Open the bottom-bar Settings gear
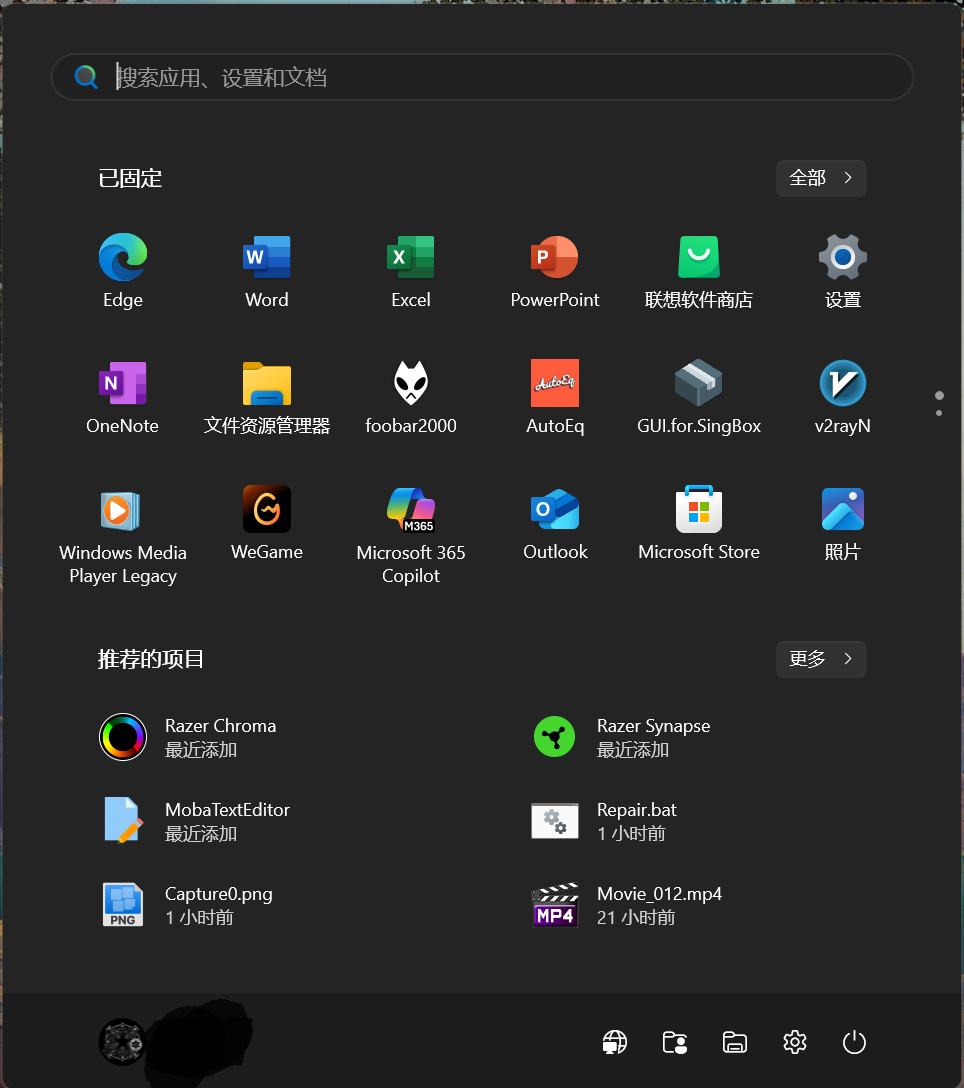964x1088 pixels. 795,1042
